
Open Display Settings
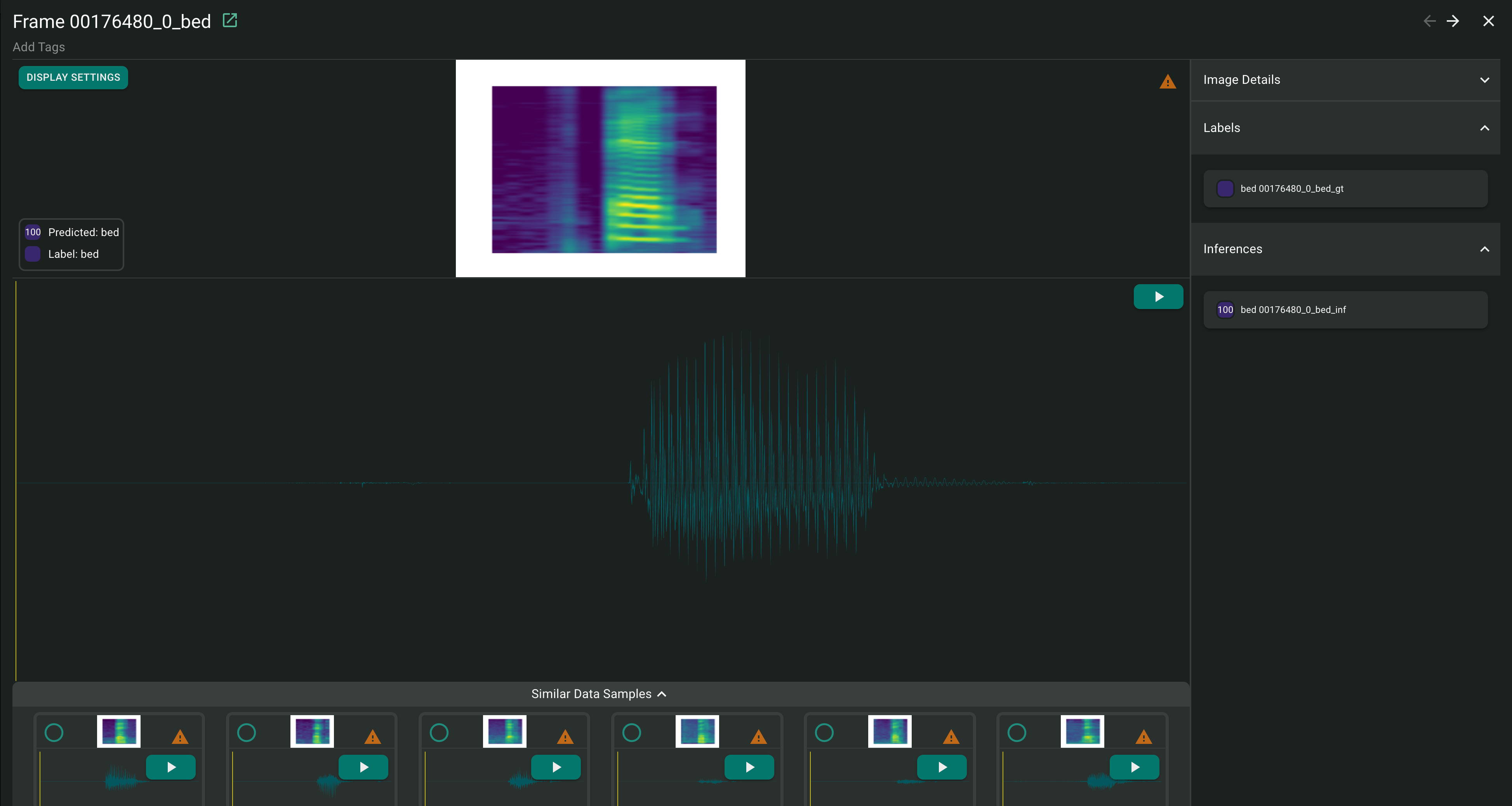tap(73, 78)
